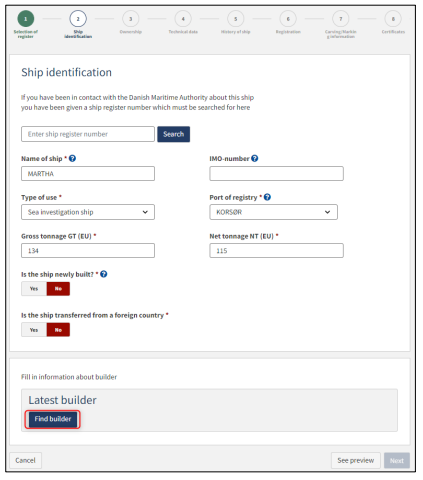423x480 pixels.
Task: Select Yes for transferred from foreign country
Action: pos(34,330)
